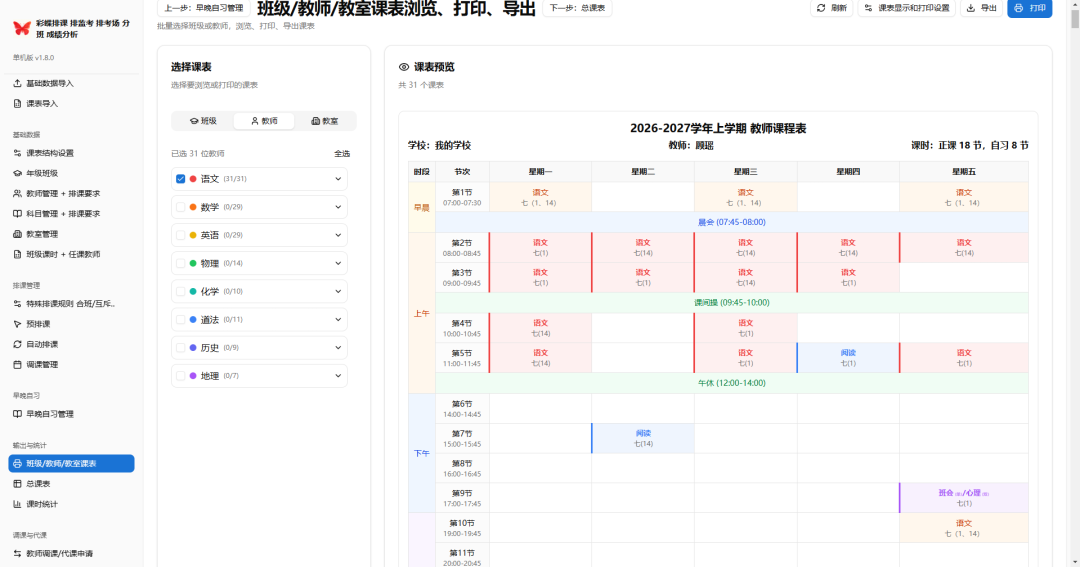Screen dimensions: 1080x567
Task: Uncheck the 语文 subject checkbox
Action: pos(180,178)
